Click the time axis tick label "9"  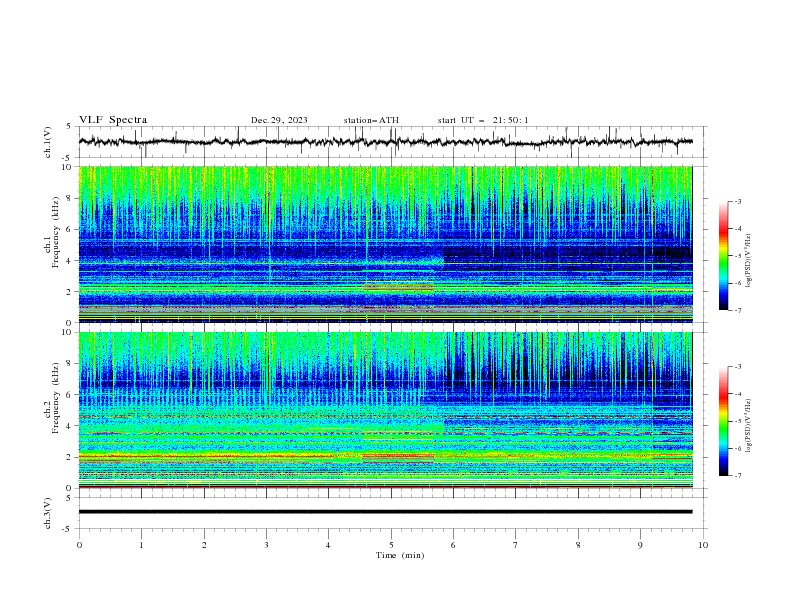click(640, 545)
